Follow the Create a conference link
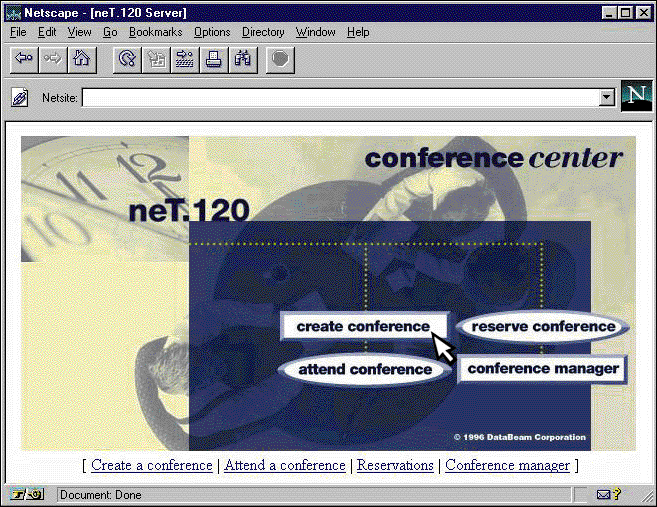 tap(152, 465)
